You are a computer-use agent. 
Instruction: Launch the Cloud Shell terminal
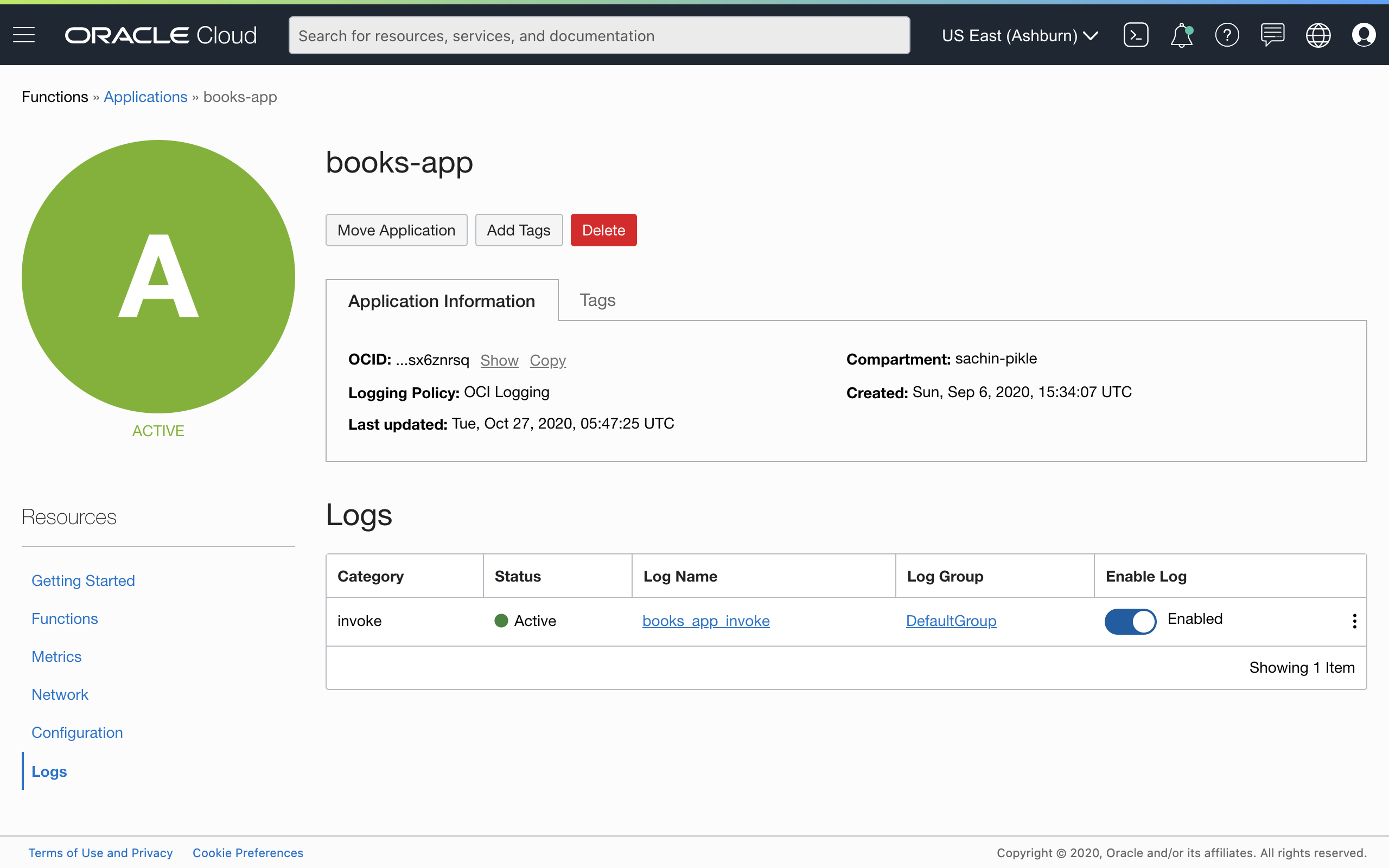pos(1136,34)
